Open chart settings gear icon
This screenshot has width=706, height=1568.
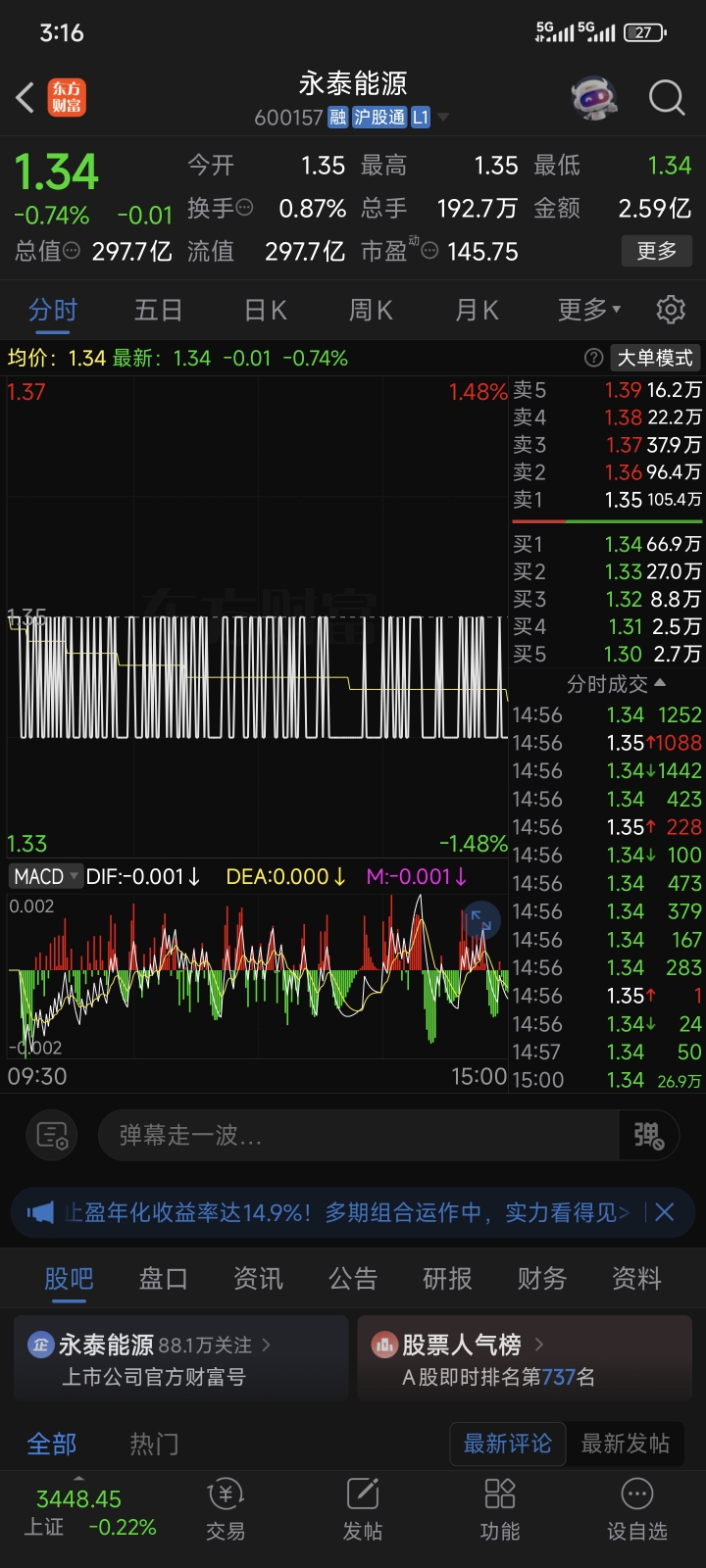pos(671,310)
